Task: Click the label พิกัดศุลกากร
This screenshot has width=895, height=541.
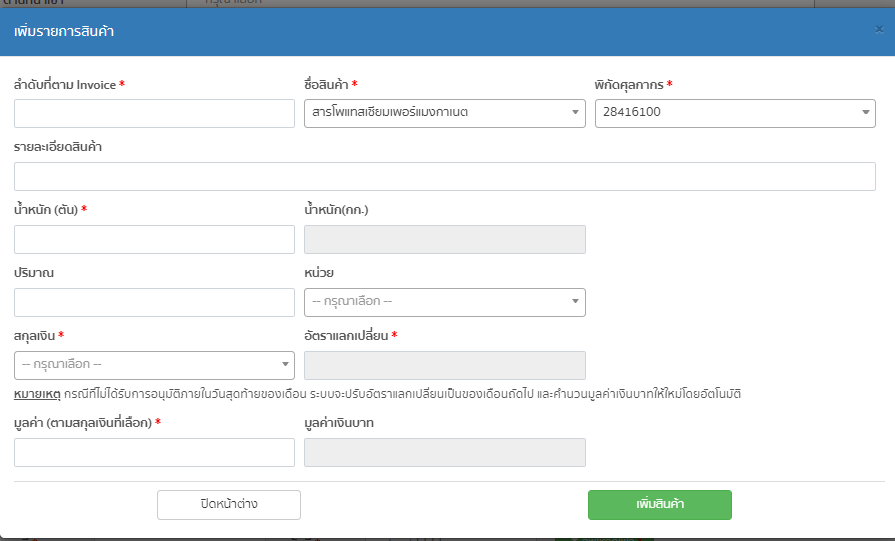Action: point(628,84)
